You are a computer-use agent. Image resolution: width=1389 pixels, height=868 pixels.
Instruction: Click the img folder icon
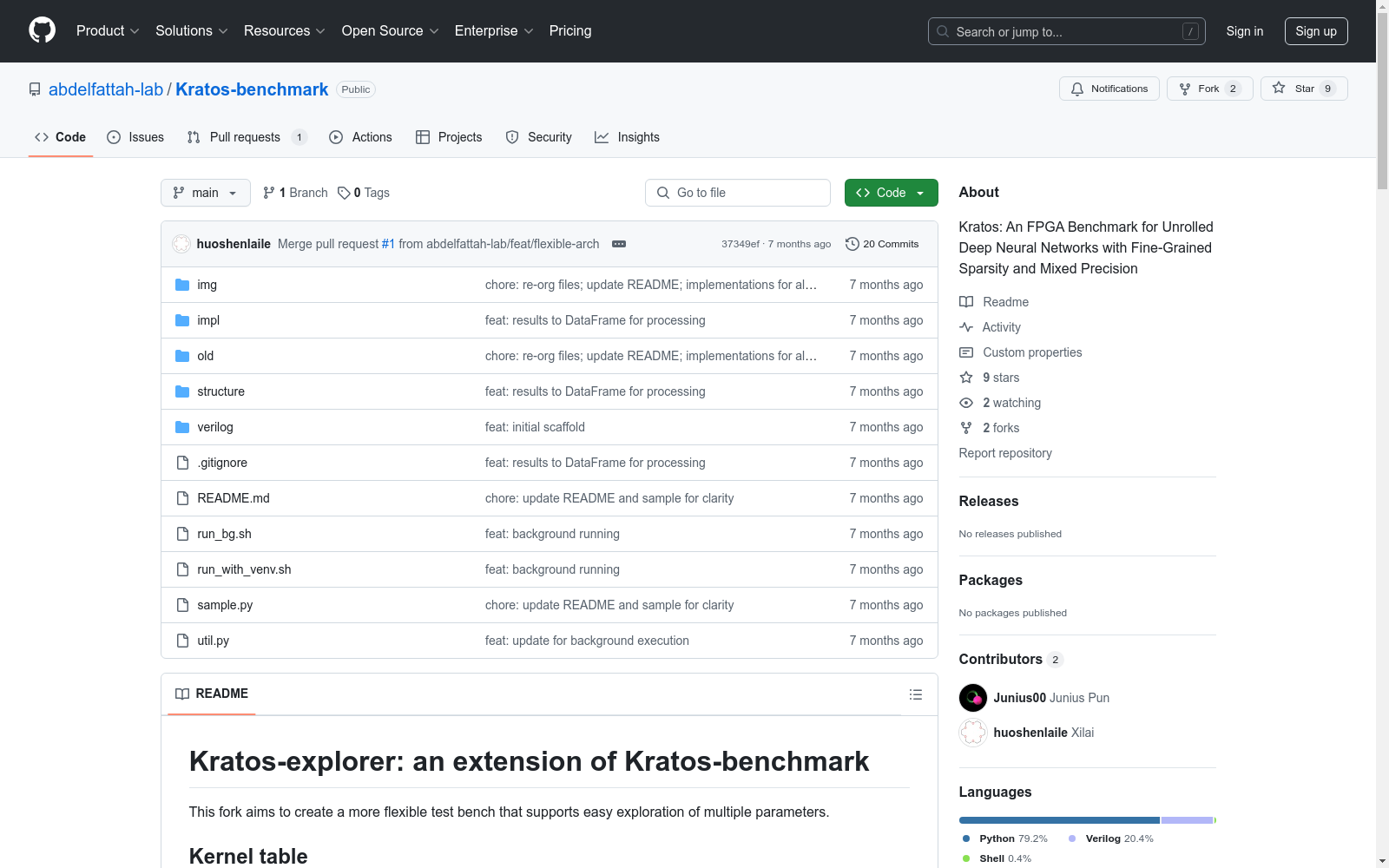(182, 285)
